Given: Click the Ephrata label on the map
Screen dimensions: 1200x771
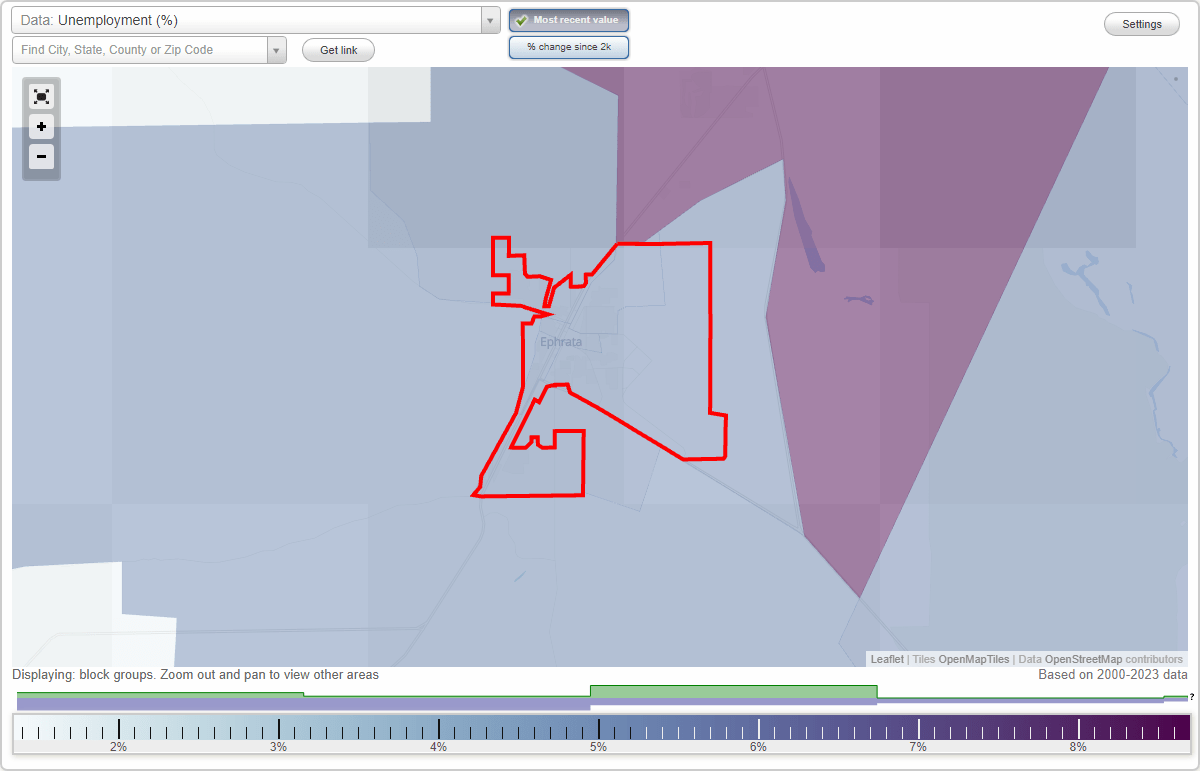Looking at the screenshot, I should (x=560, y=342).
